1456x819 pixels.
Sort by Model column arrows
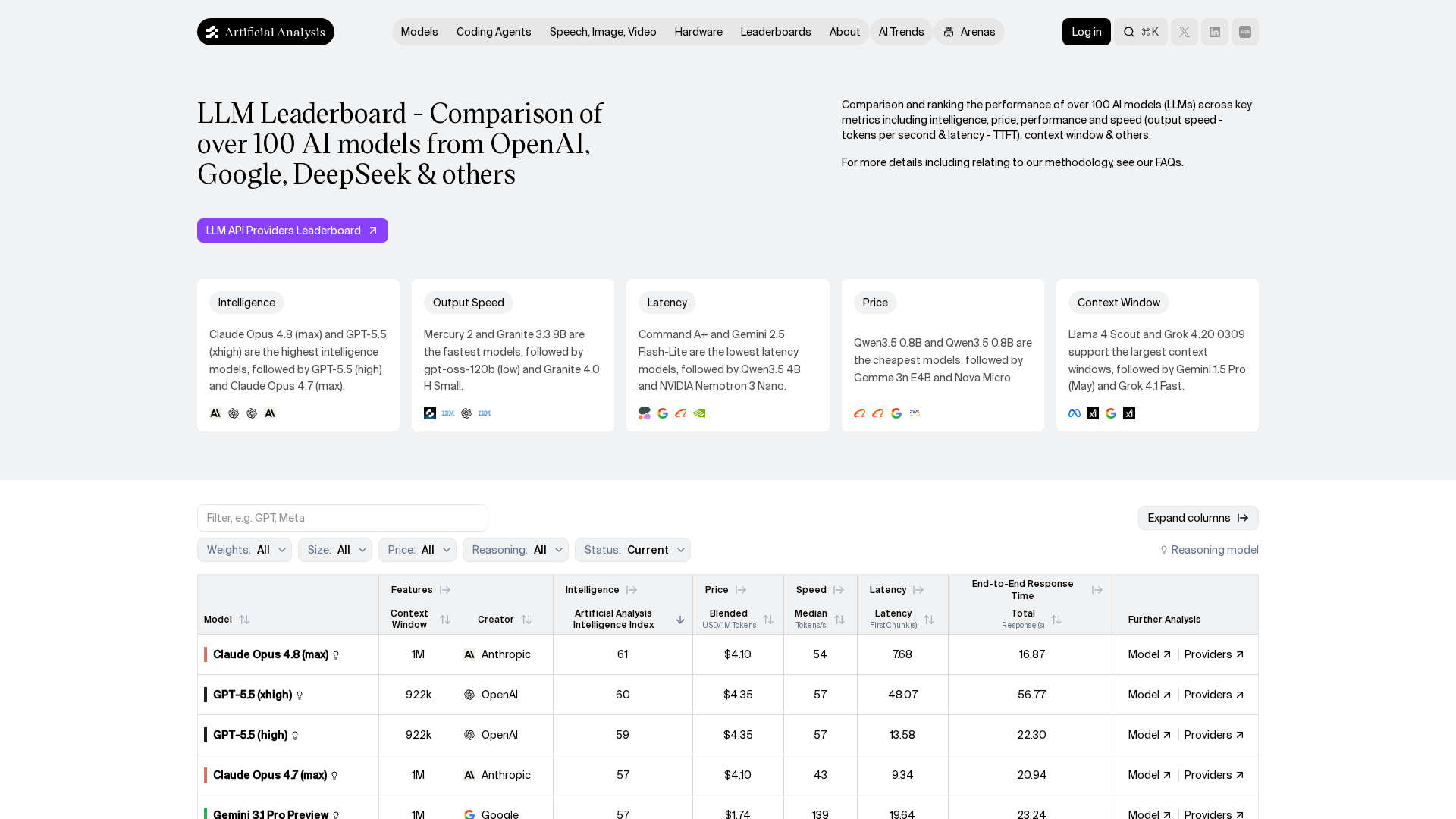click(244, 620)
